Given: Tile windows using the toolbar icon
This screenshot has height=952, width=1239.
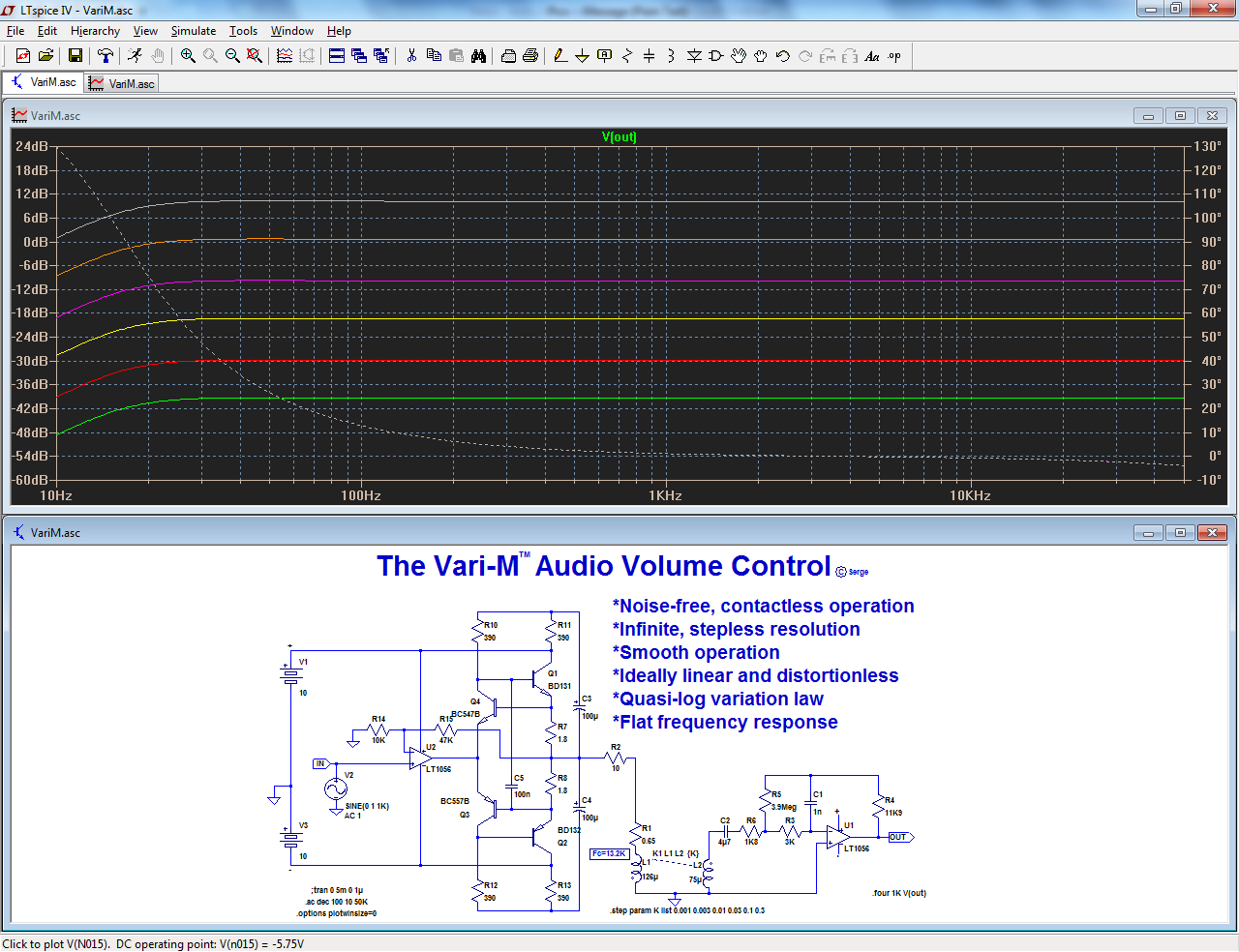Looking at the screenshot, I should (x=337, y=56).
